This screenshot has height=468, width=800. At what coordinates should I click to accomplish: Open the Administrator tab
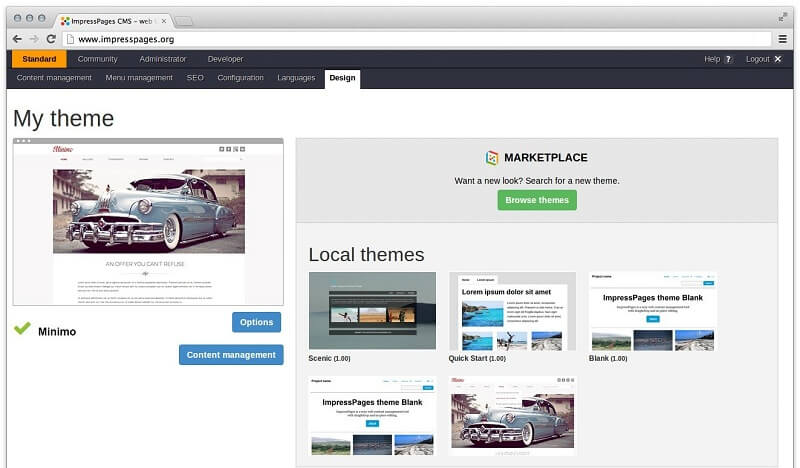pos(163,59)
